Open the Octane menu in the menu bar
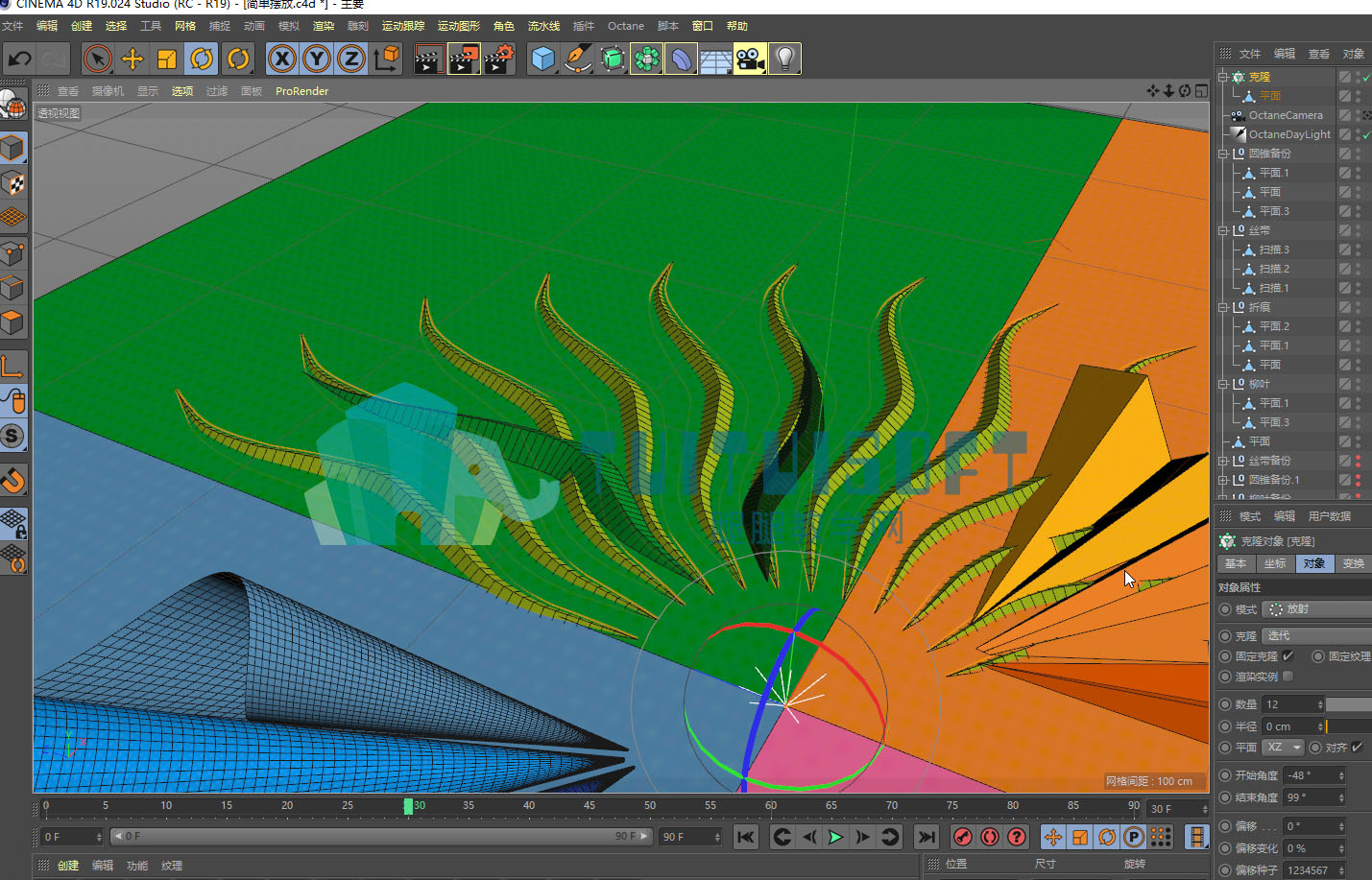 point(626,26)
